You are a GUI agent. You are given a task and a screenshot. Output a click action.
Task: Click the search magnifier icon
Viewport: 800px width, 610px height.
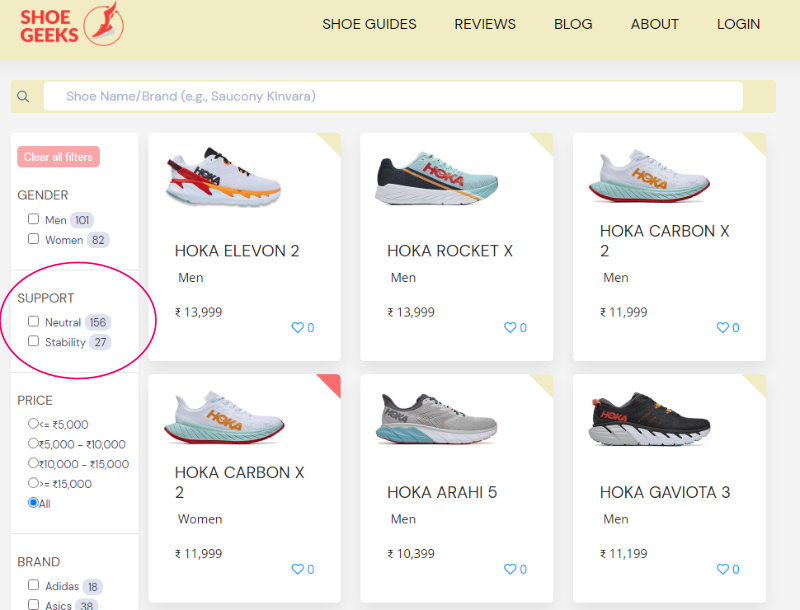coord(24,97)
